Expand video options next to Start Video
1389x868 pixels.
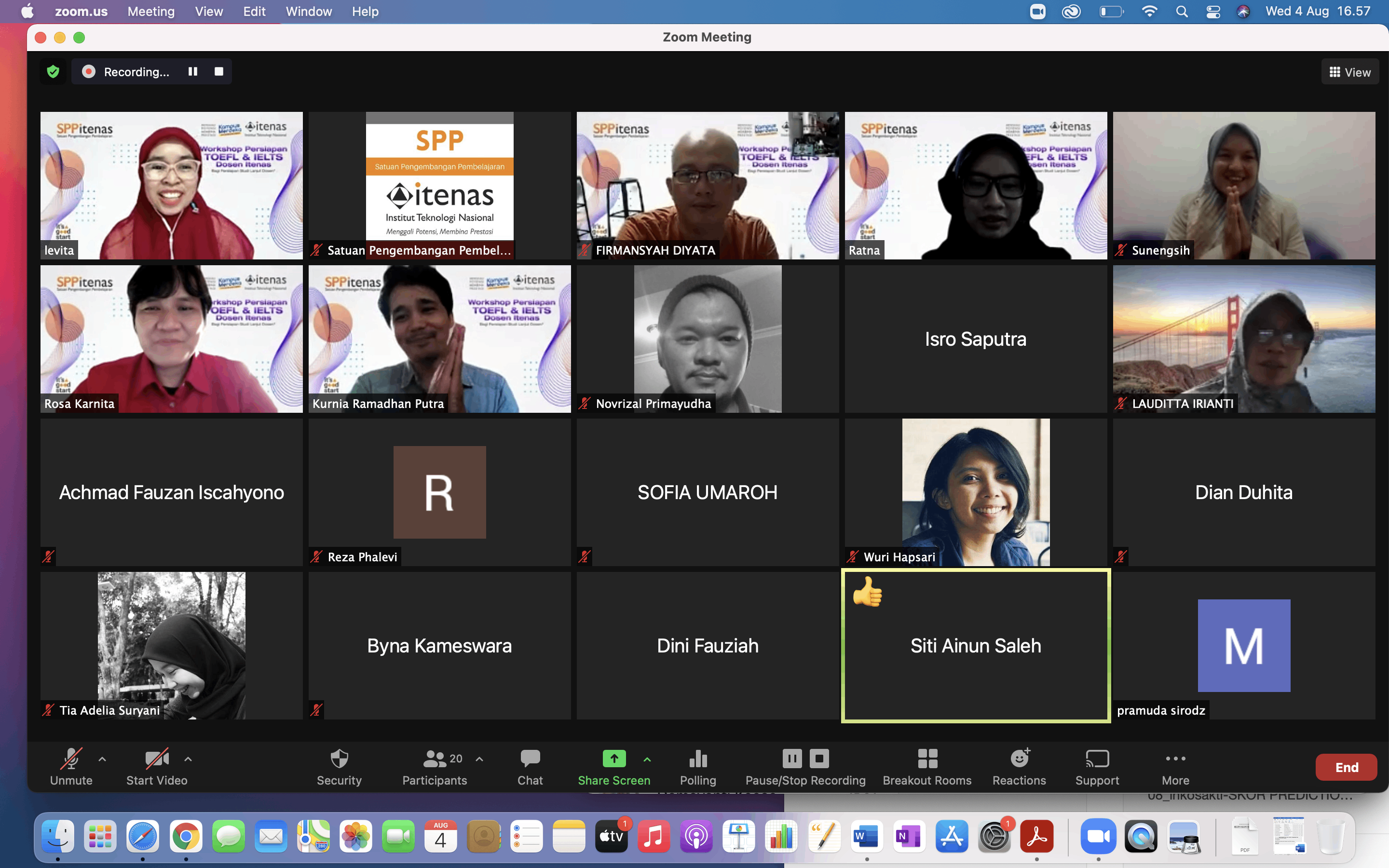(188, 759)
